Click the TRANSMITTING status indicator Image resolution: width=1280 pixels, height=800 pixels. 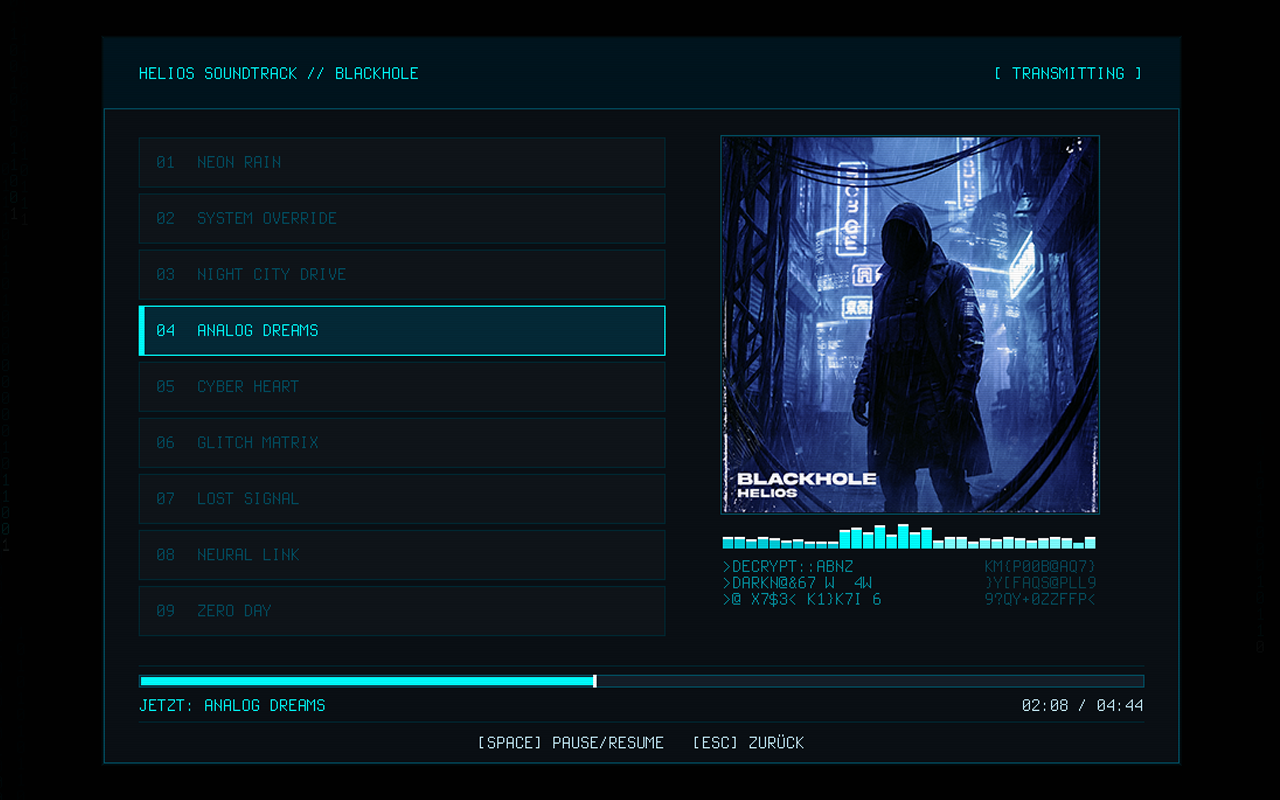pos(1067,73)
